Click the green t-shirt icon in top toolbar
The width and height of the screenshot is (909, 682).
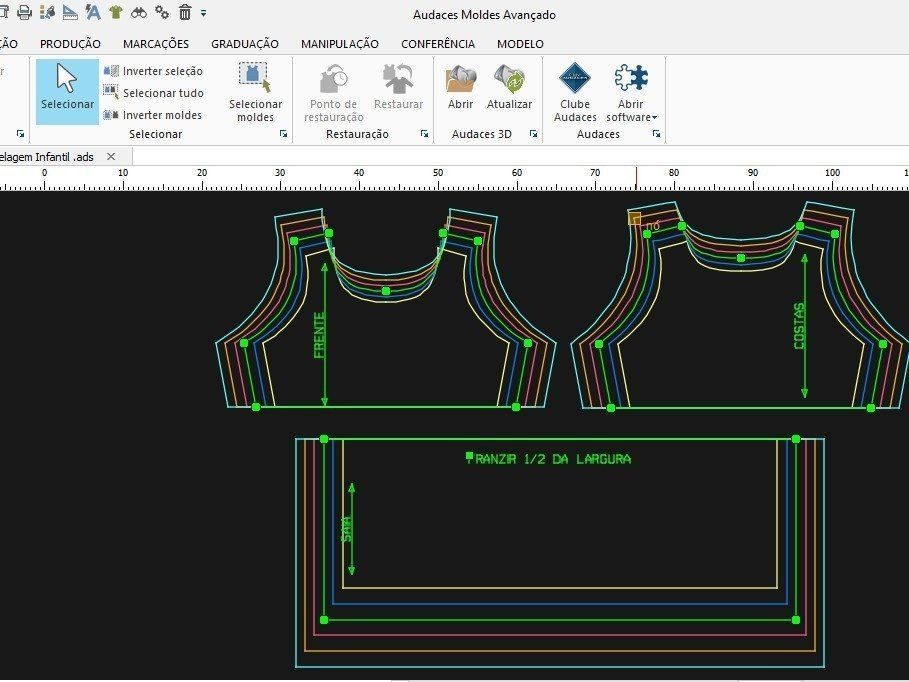pos(116,13)
